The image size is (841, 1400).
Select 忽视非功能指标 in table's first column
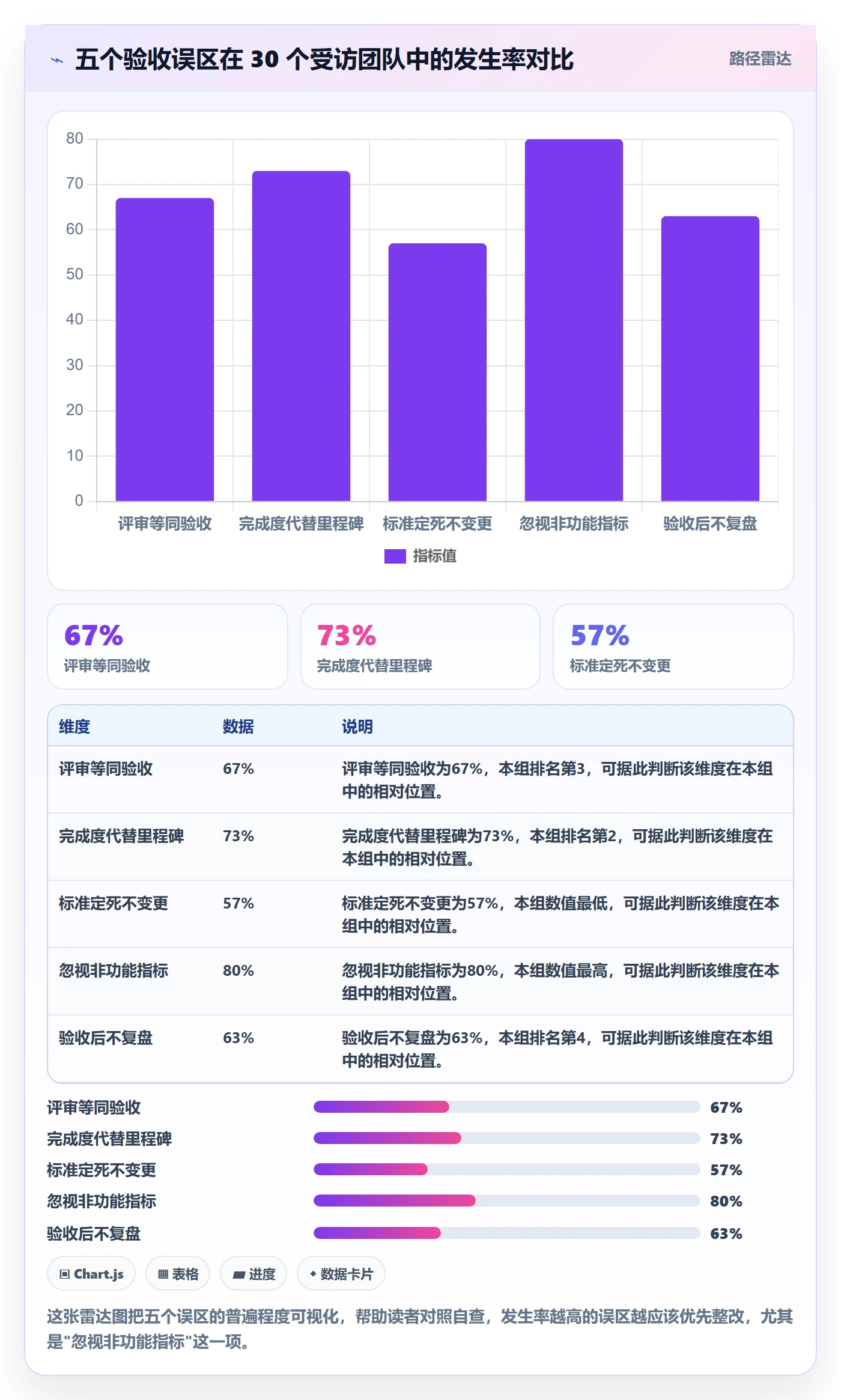tap(114, 970)
